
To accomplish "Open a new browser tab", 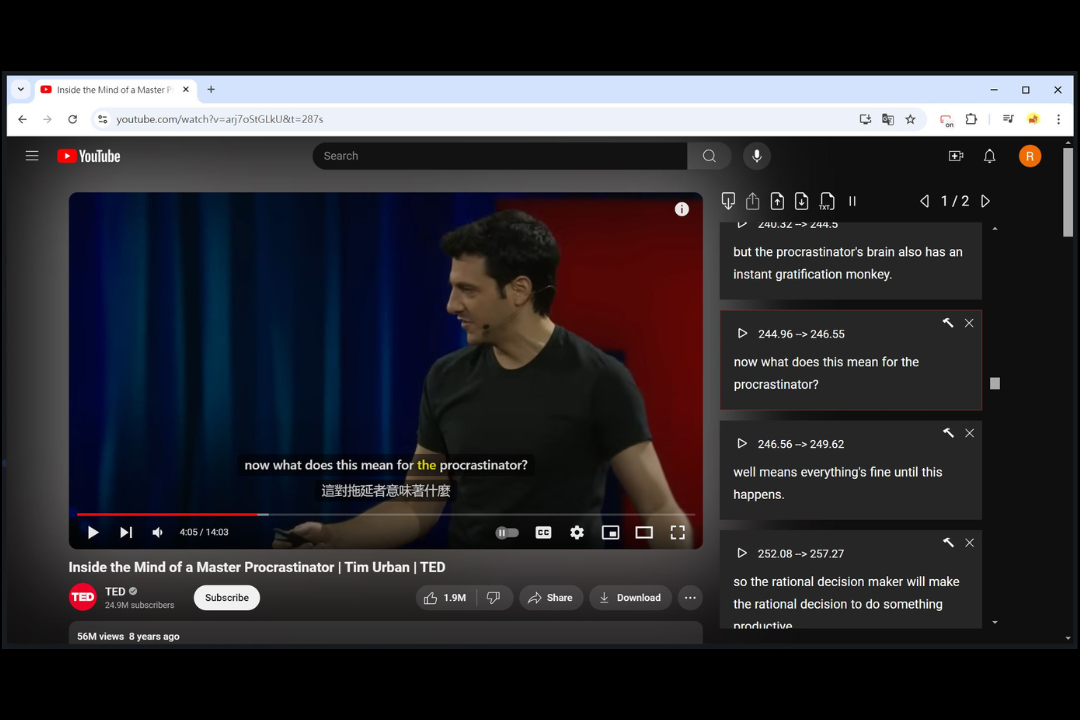I will [x=211, y=90].
